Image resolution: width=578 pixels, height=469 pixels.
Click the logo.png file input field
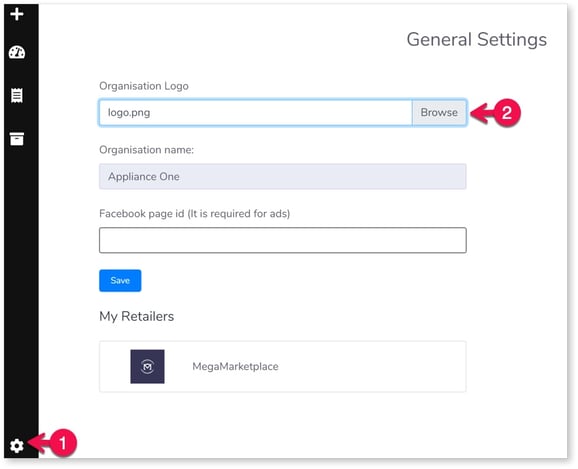point(255,112)
